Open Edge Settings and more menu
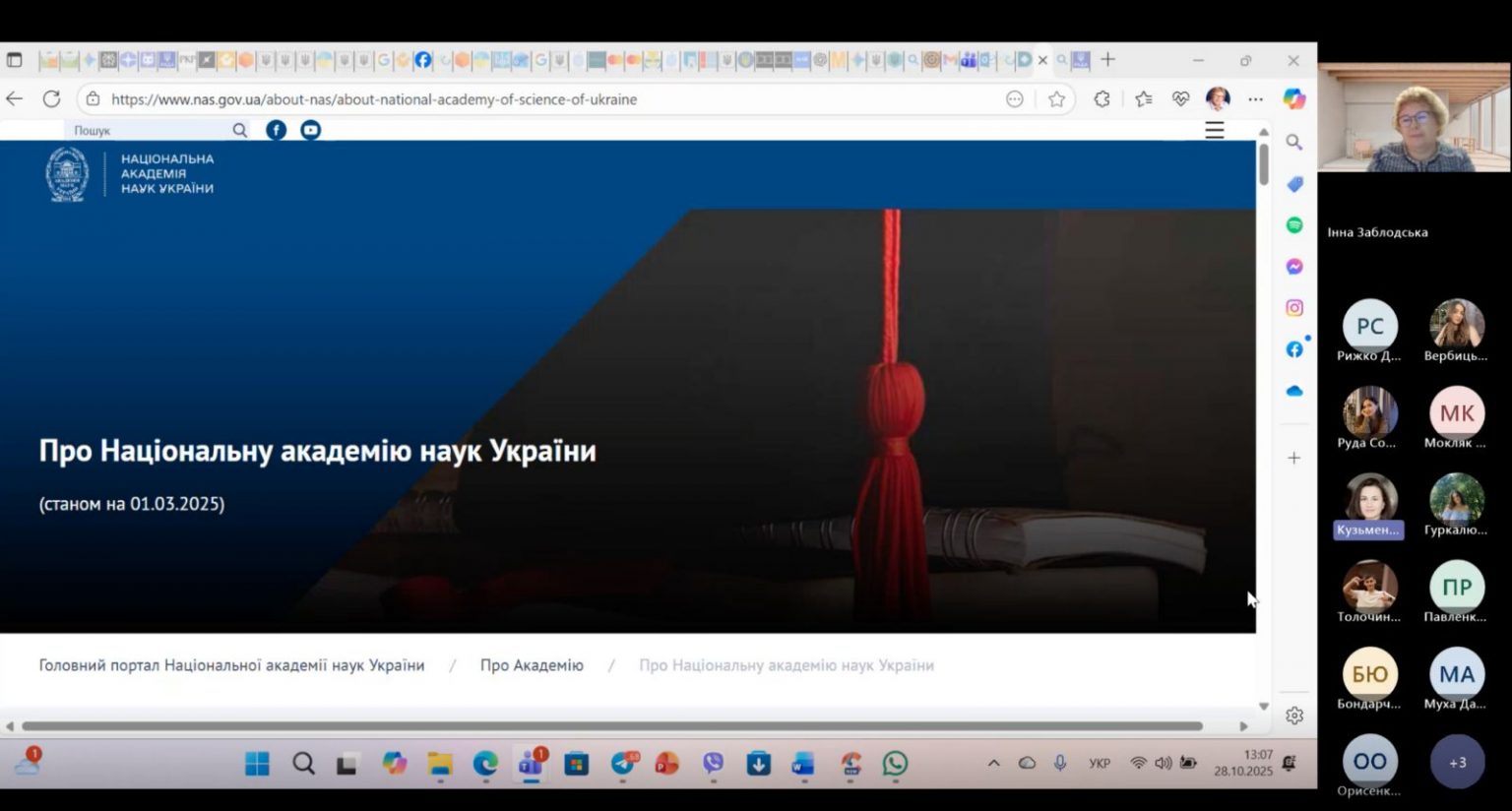The width and height of the screenshot is (1512, 811). point(1255,98)
